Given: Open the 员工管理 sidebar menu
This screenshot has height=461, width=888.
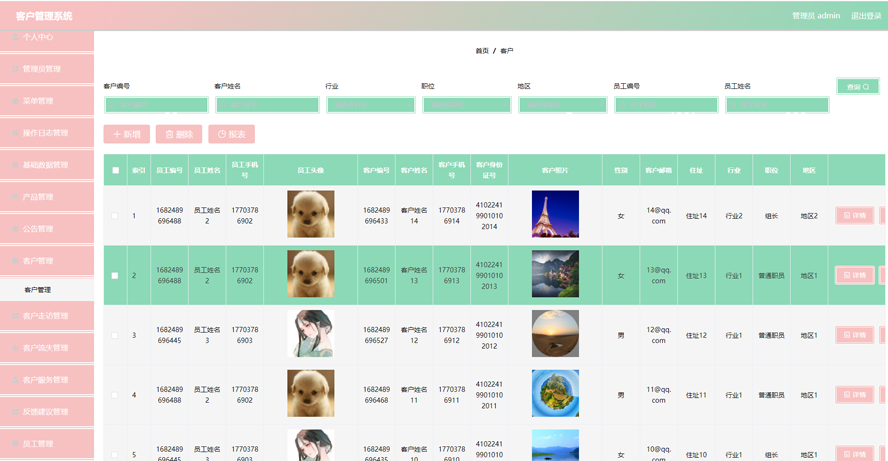Looking at the screenshot, I should (47, 443).
